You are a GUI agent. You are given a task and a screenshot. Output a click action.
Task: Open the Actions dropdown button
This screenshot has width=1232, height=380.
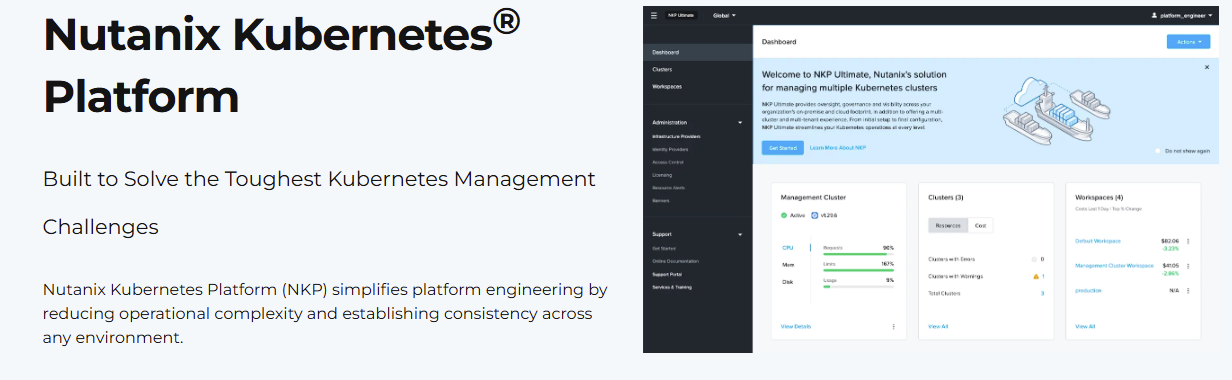(1188, 42)
